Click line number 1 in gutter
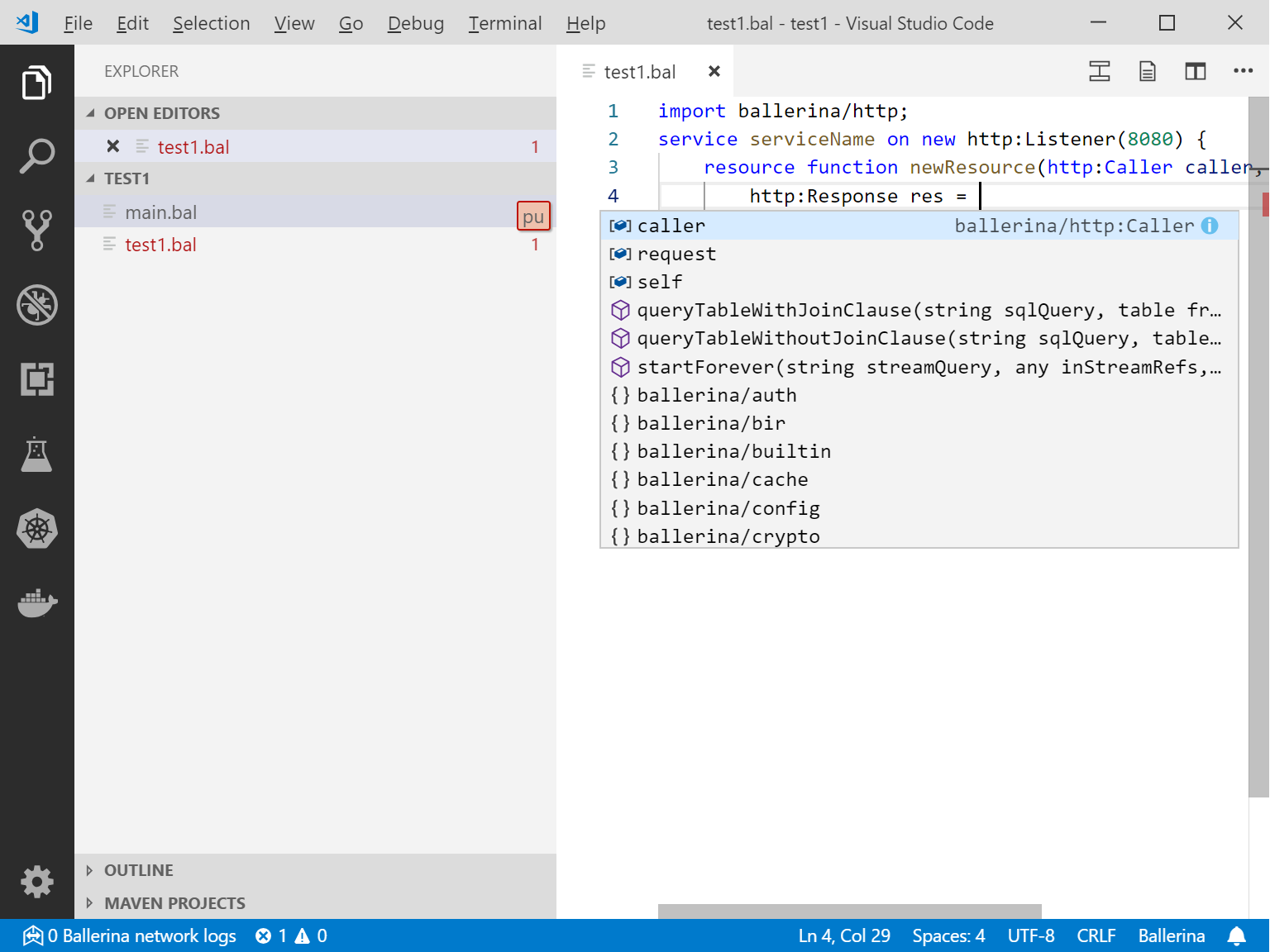 click(x=613, y=111)
